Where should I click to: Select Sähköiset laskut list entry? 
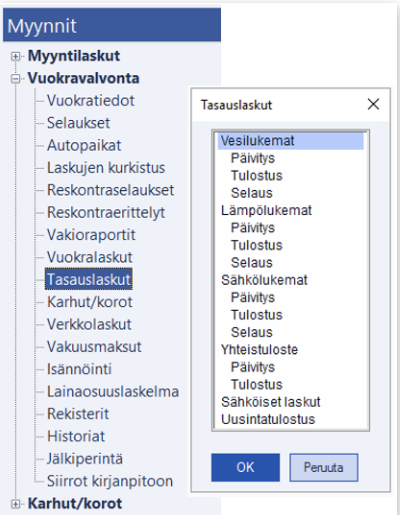[x=271, y=402]
